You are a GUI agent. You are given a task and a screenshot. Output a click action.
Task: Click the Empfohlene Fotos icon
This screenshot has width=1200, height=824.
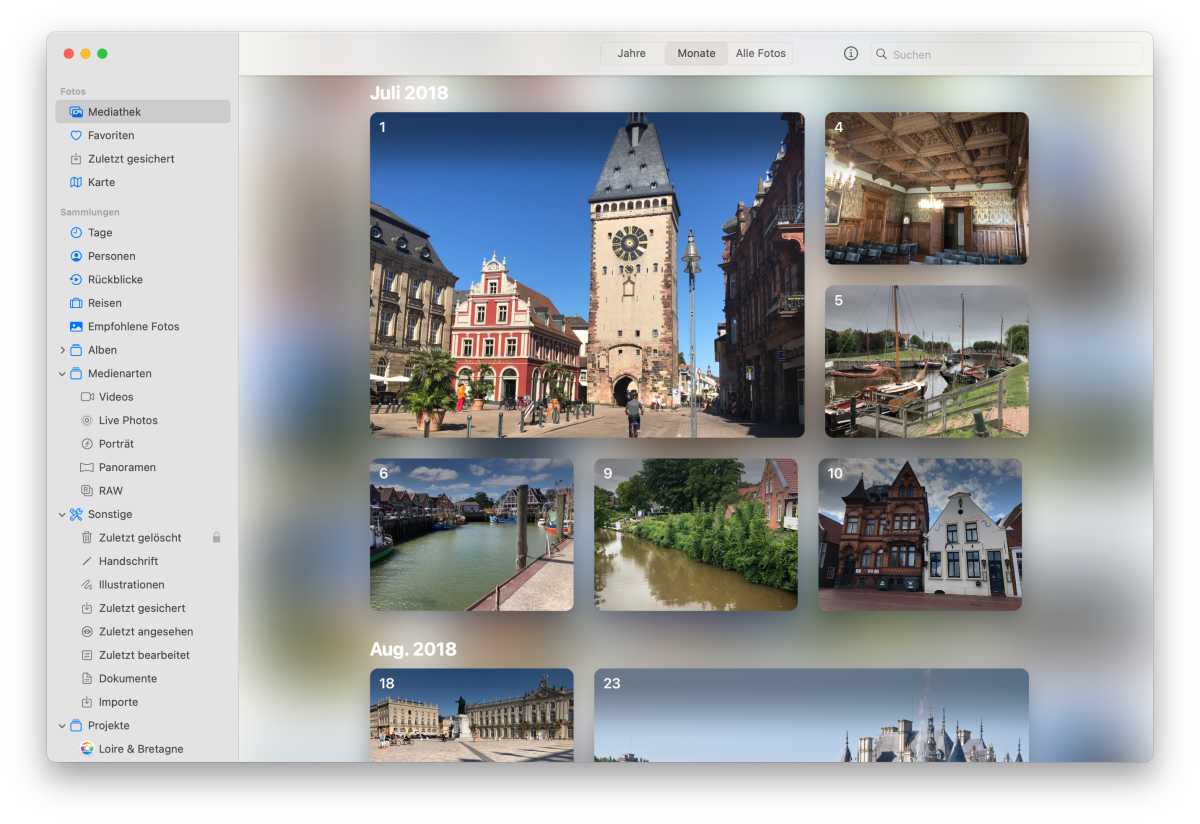(76, 326)
